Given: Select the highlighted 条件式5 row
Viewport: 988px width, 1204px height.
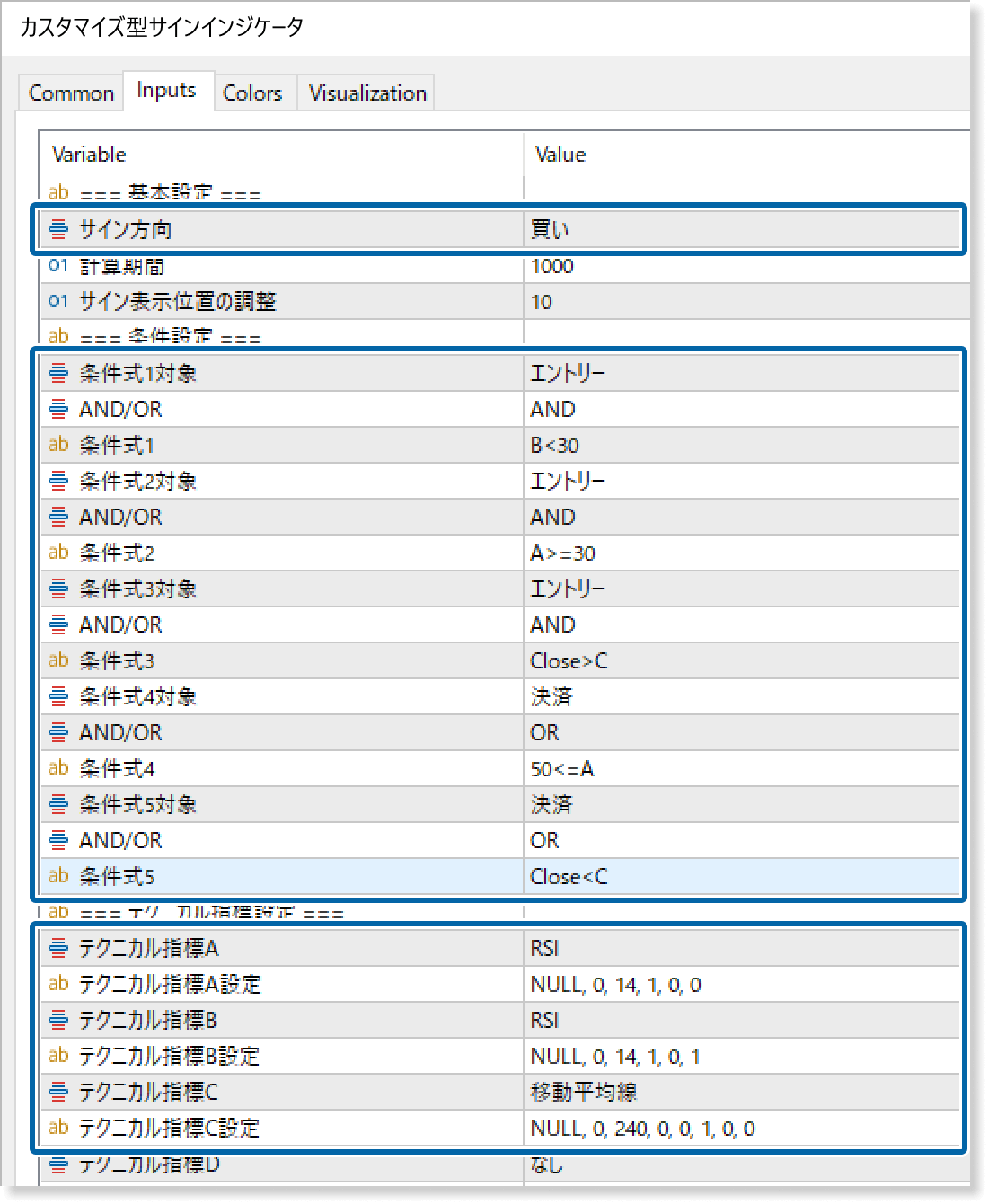Looking at the screenshot, I should (x=359, y=876).
